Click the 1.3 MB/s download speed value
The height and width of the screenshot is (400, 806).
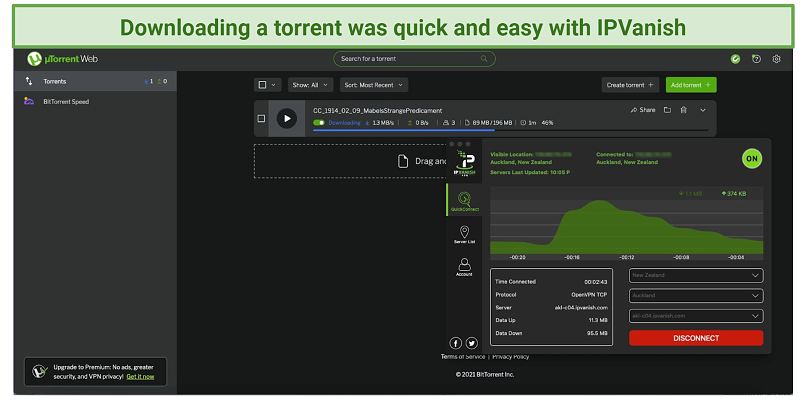click(x=383, y=123)
